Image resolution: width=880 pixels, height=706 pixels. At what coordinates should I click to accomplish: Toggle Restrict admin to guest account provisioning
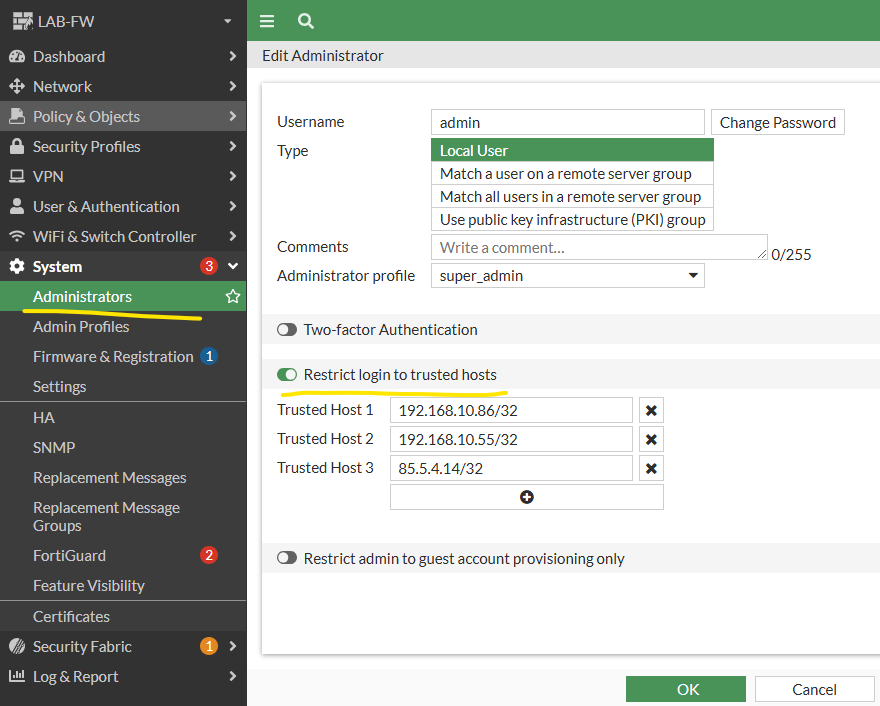point(287,558)
